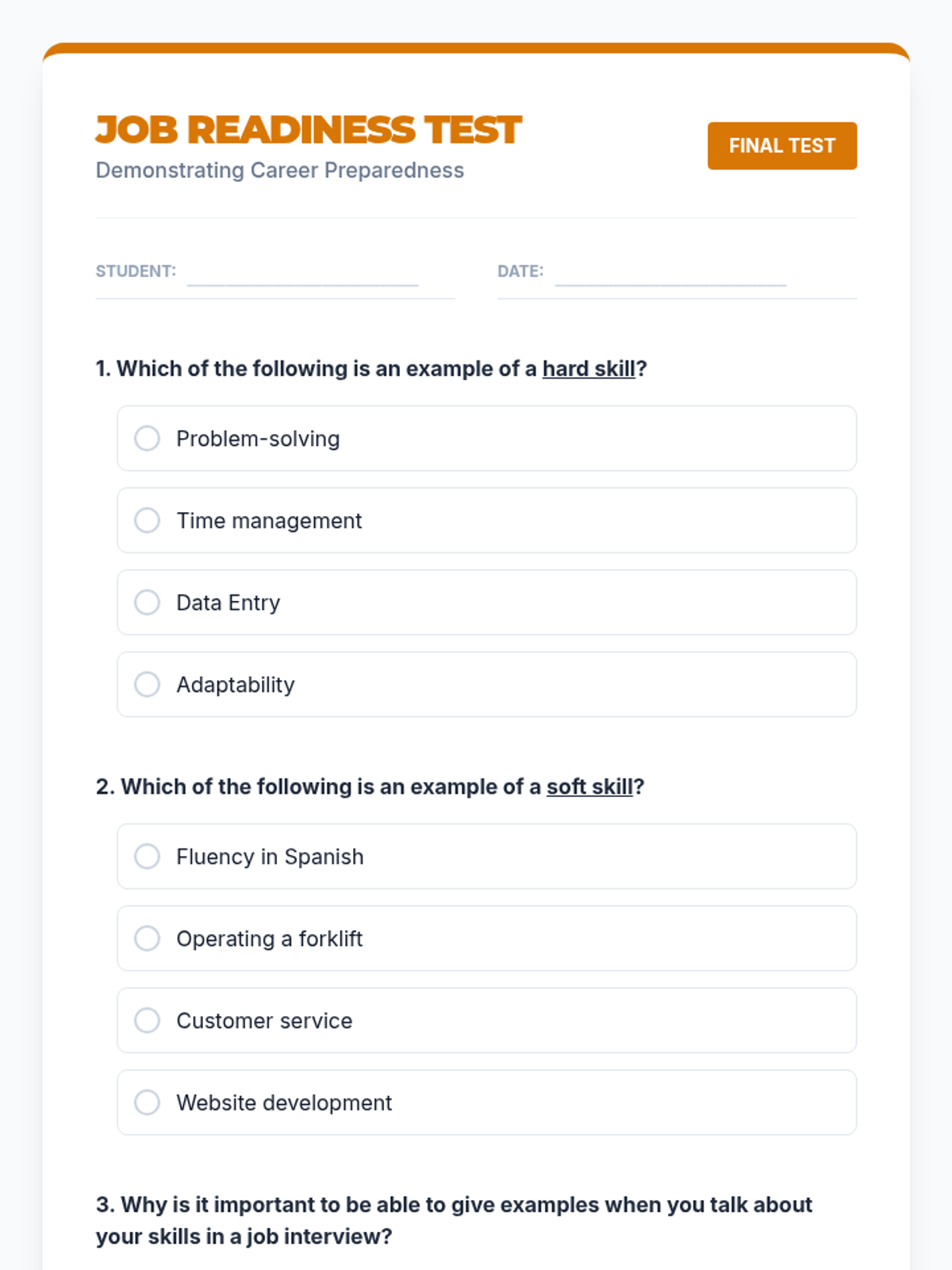Image resolution: width=952 pixels, height=1270 pixels.
Task: Click the question 3 interview examples text
Action: (x=454, y=1220)
